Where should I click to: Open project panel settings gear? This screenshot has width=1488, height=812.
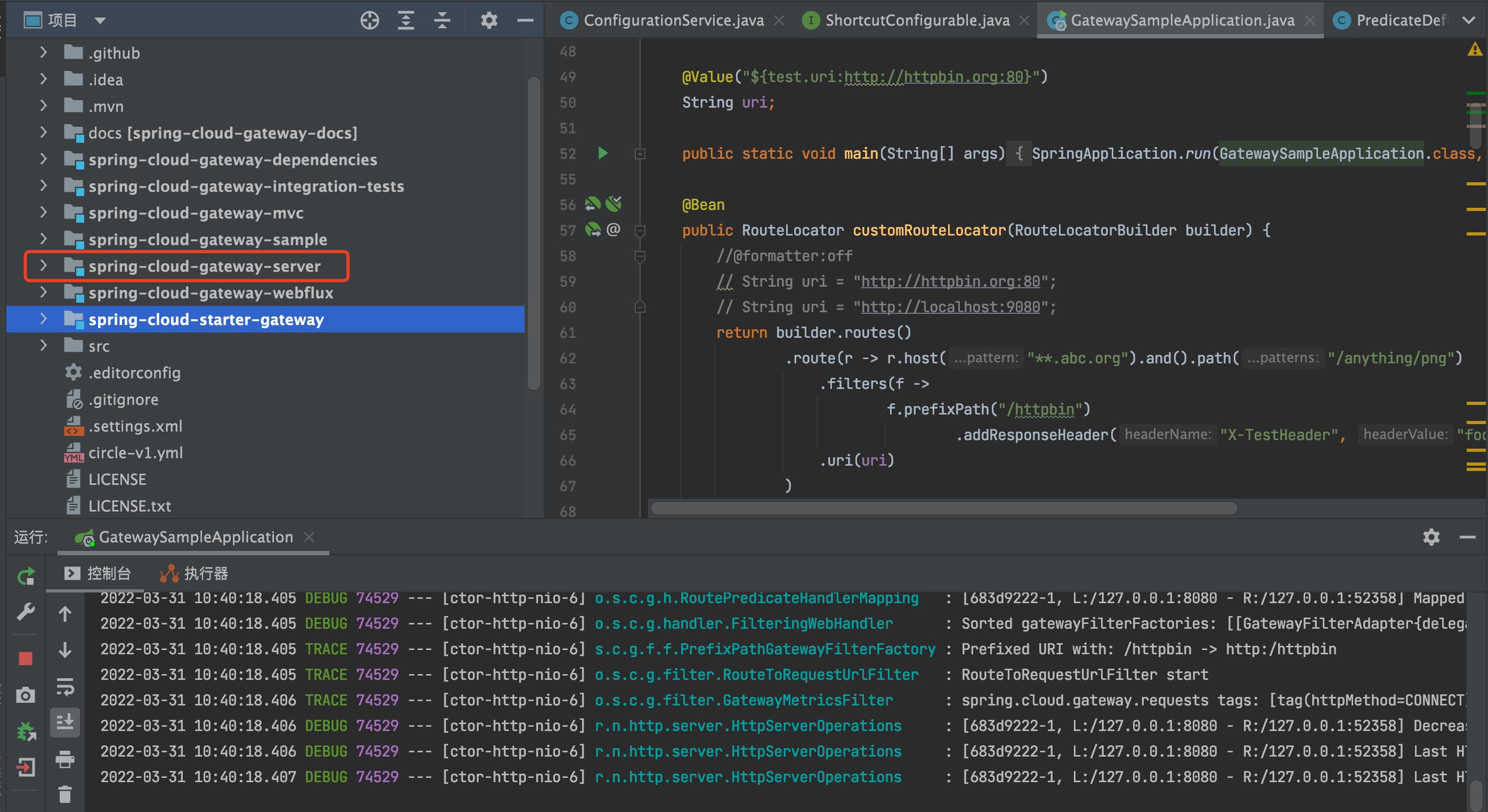tap(489, 20)
